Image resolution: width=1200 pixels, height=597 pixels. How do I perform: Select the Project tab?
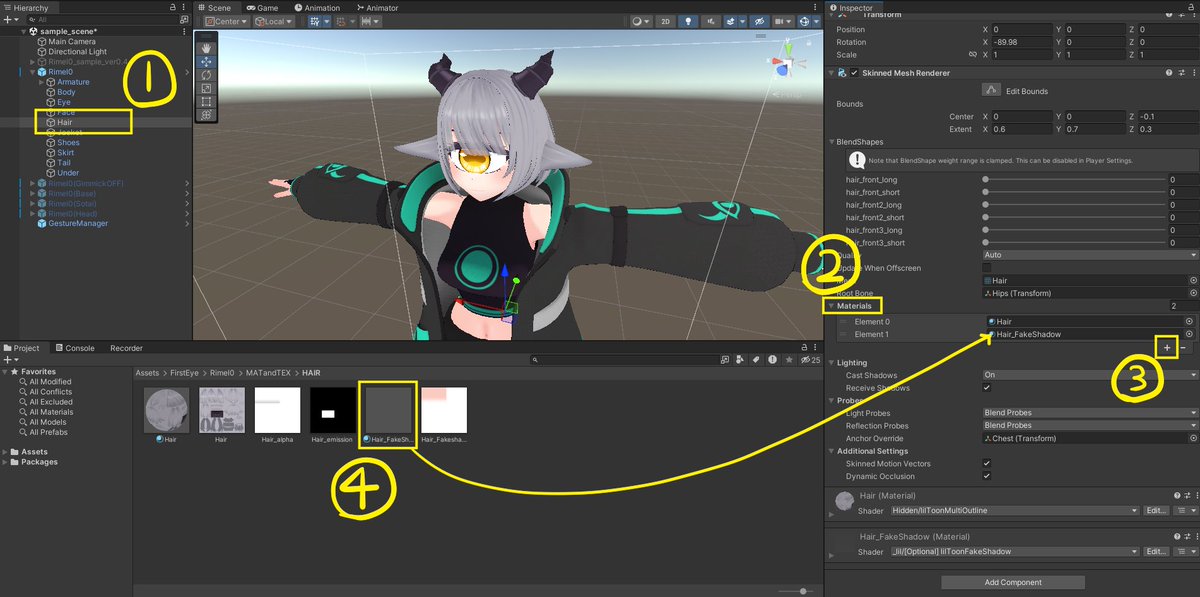(x=22, y=348)
